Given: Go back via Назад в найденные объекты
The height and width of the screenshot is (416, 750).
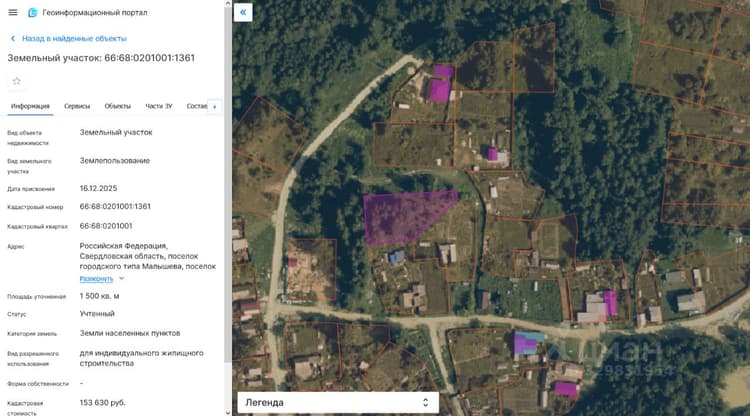Looking at the screenshot, I should (74, 38).
